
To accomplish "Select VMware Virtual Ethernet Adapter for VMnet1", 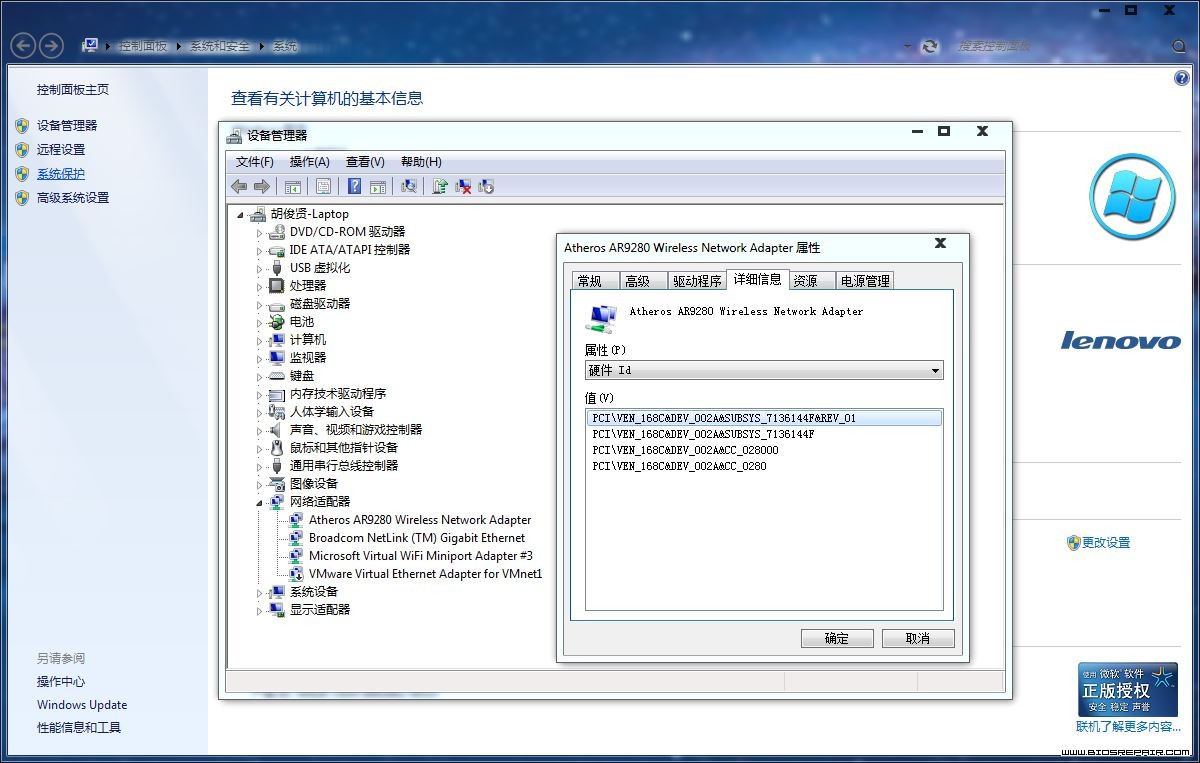I will [426, 574].
